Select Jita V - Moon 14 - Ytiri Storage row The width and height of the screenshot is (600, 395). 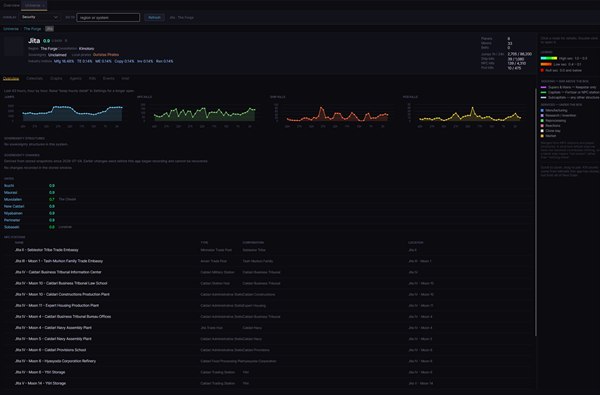(x=268, y=383)
